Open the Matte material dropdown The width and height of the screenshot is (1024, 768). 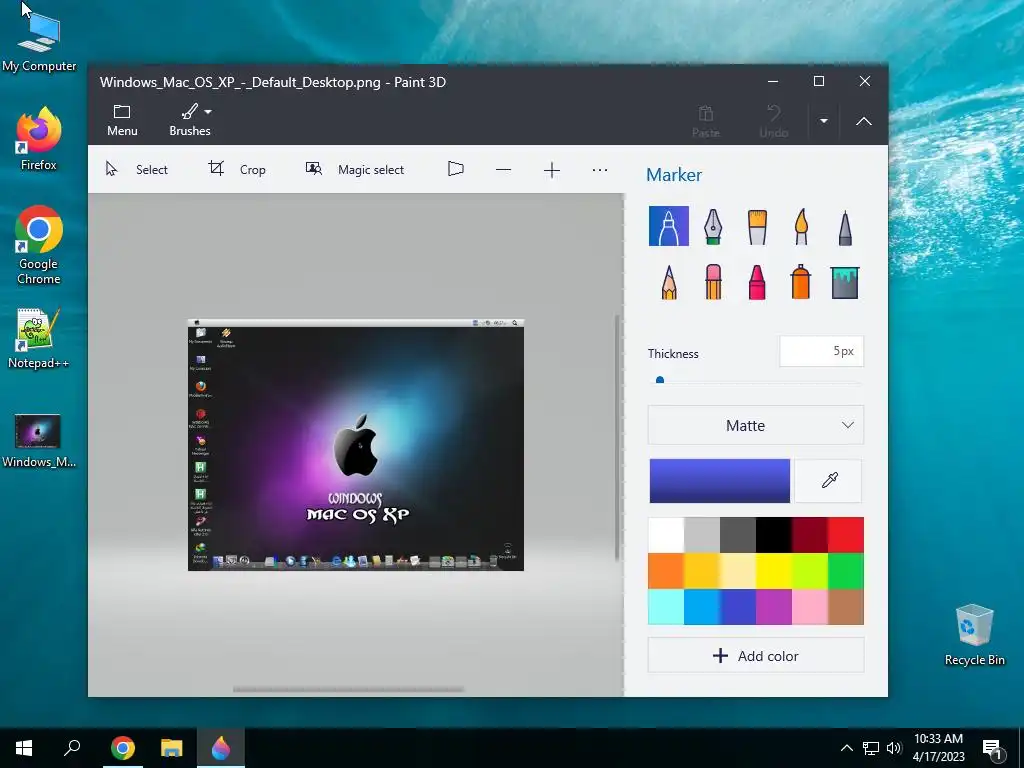tap(756, 425)
